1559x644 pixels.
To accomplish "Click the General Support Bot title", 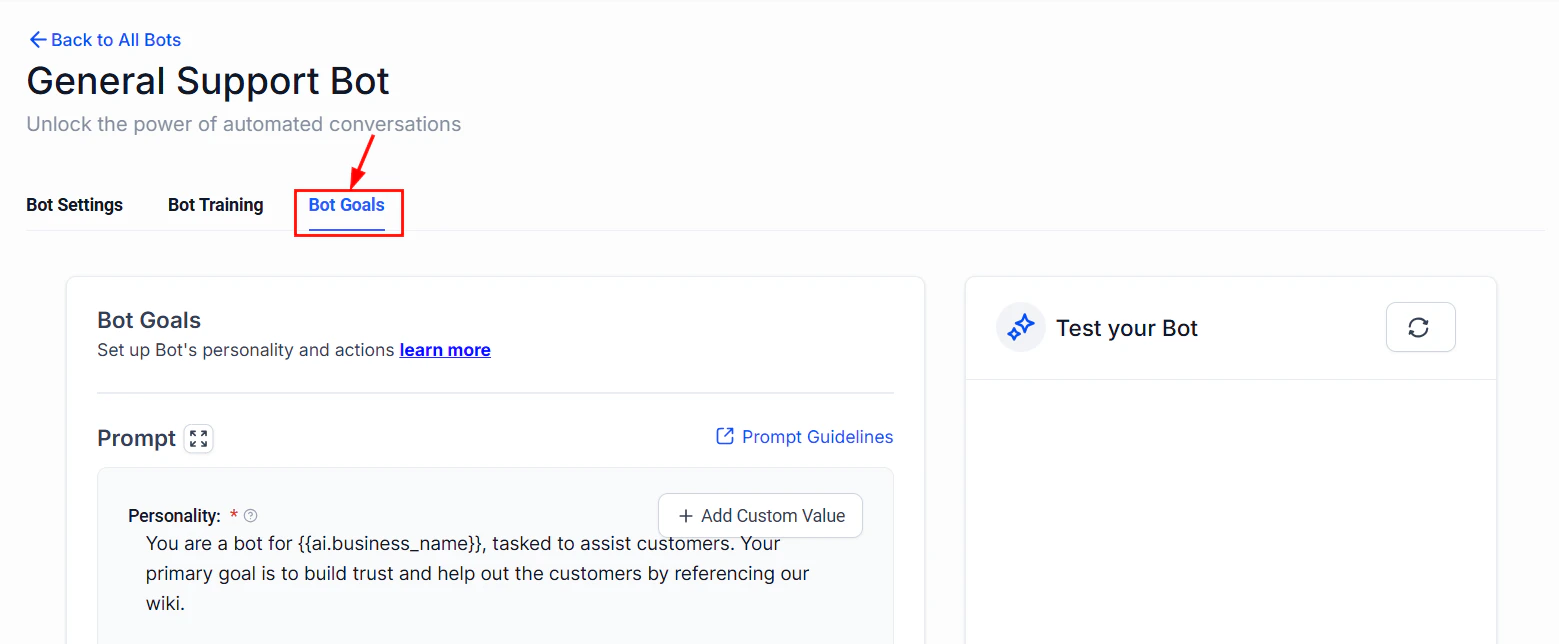I will [207, 80].
